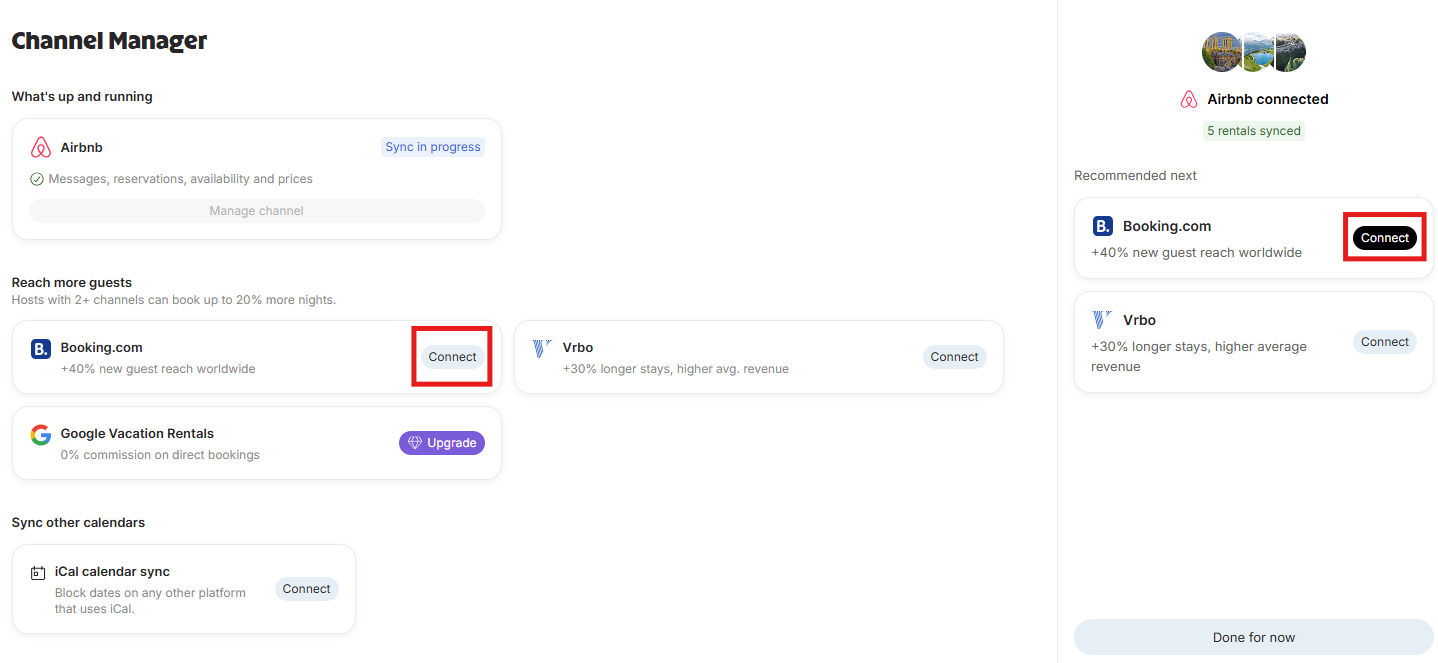
Task: Click the black Connect button for Booking.com
Action: (x=1385, y=238)
